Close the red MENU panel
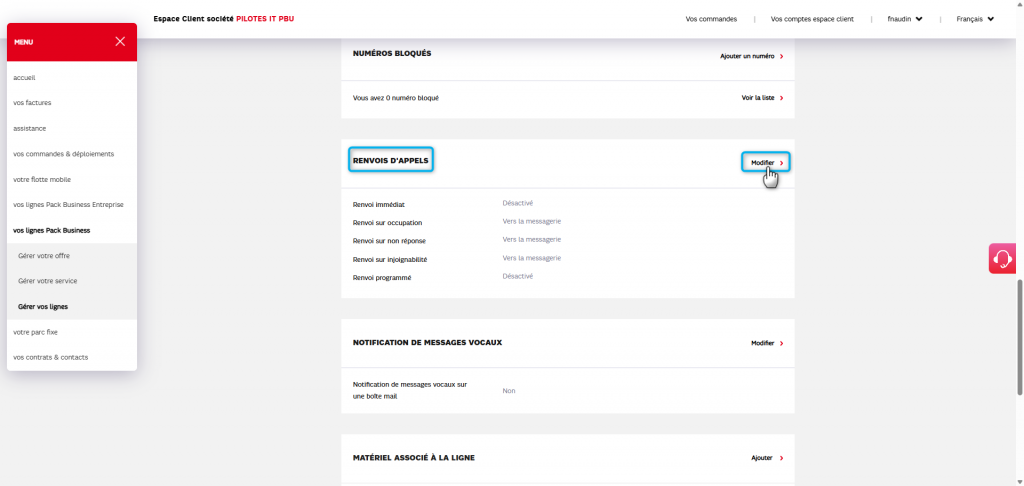 click(120, 42)
